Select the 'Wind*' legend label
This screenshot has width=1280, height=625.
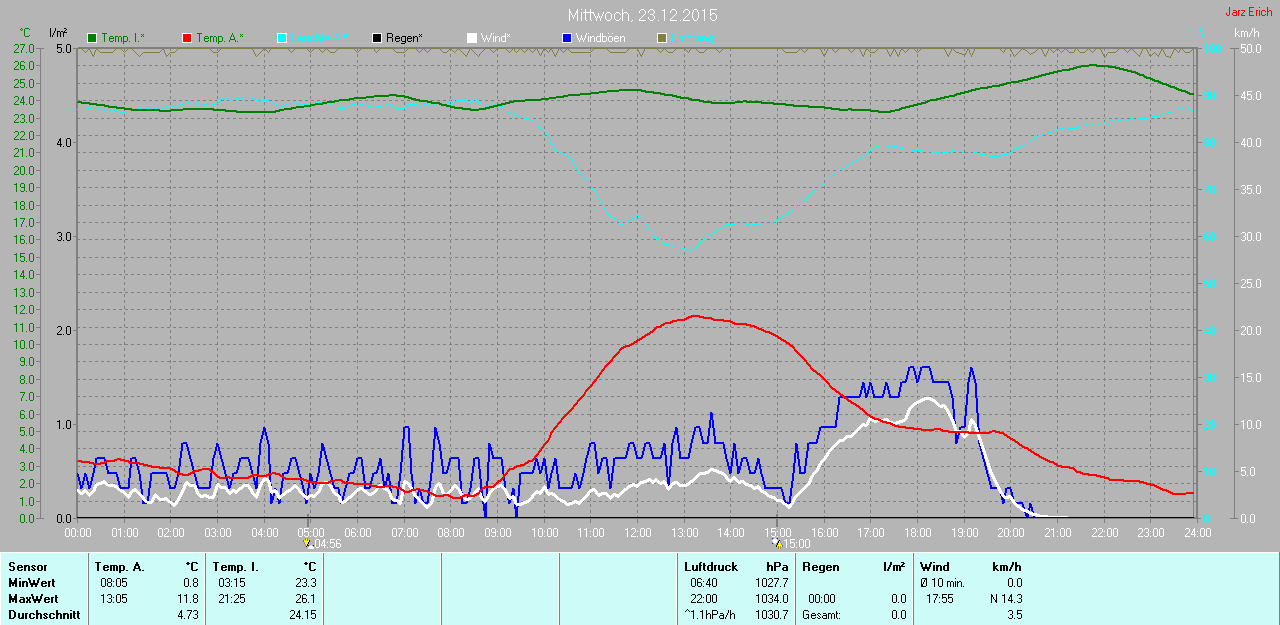[x=496, y=38]
